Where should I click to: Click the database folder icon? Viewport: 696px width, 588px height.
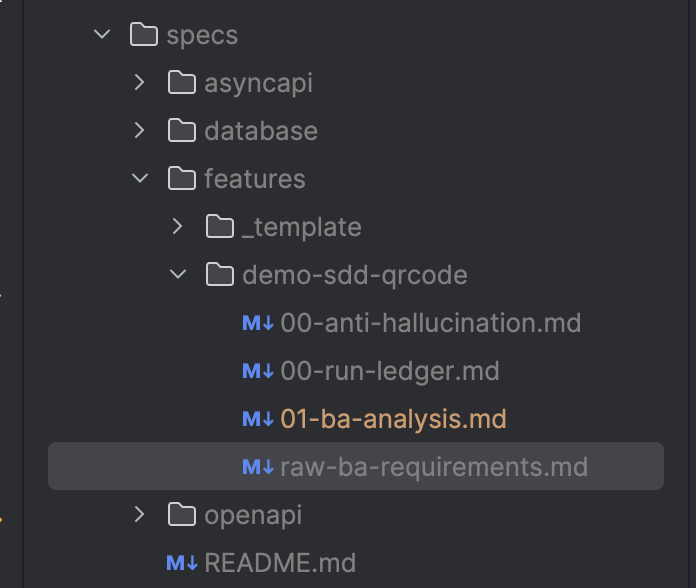pos(181,131)
